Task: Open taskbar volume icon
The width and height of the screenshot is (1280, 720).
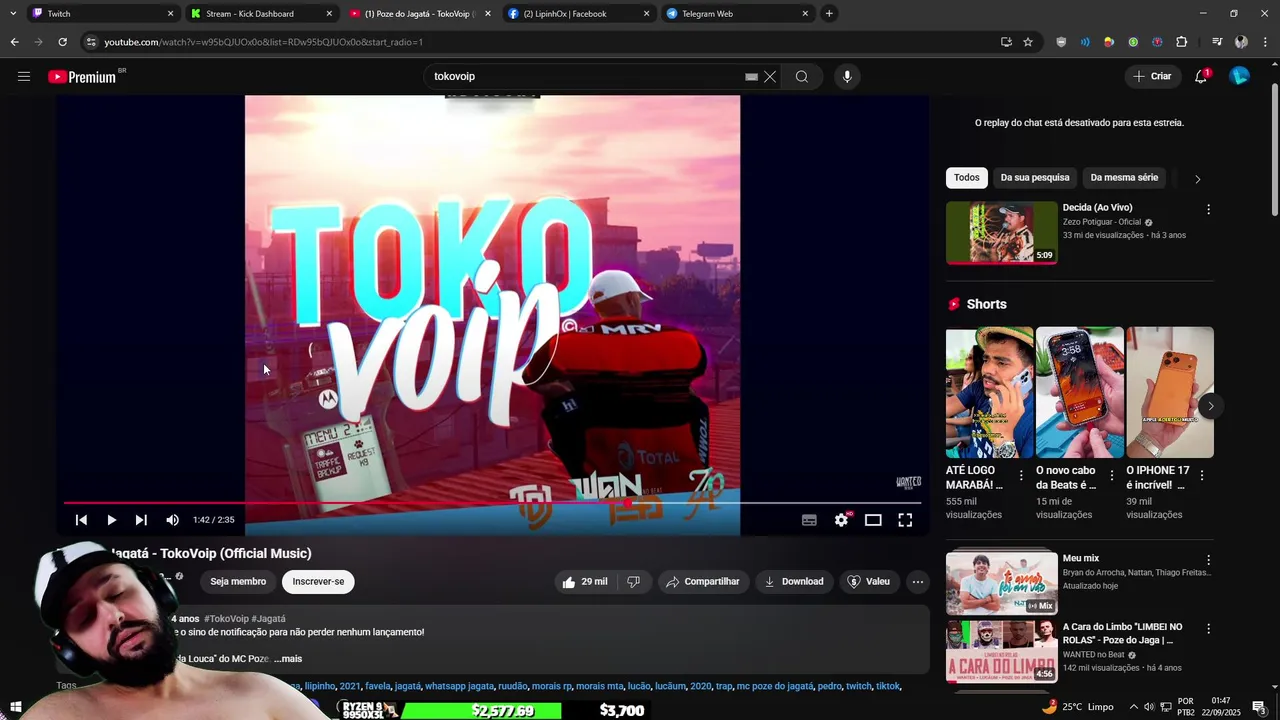Action: [x=1148, y=707]
